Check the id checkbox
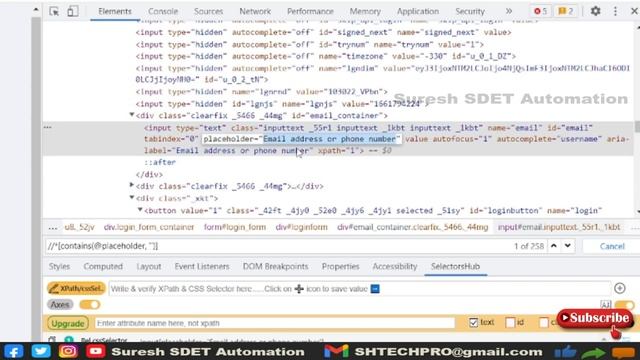Screen dimensions: 640x360 pyautogui.click(x=510, y=322)
